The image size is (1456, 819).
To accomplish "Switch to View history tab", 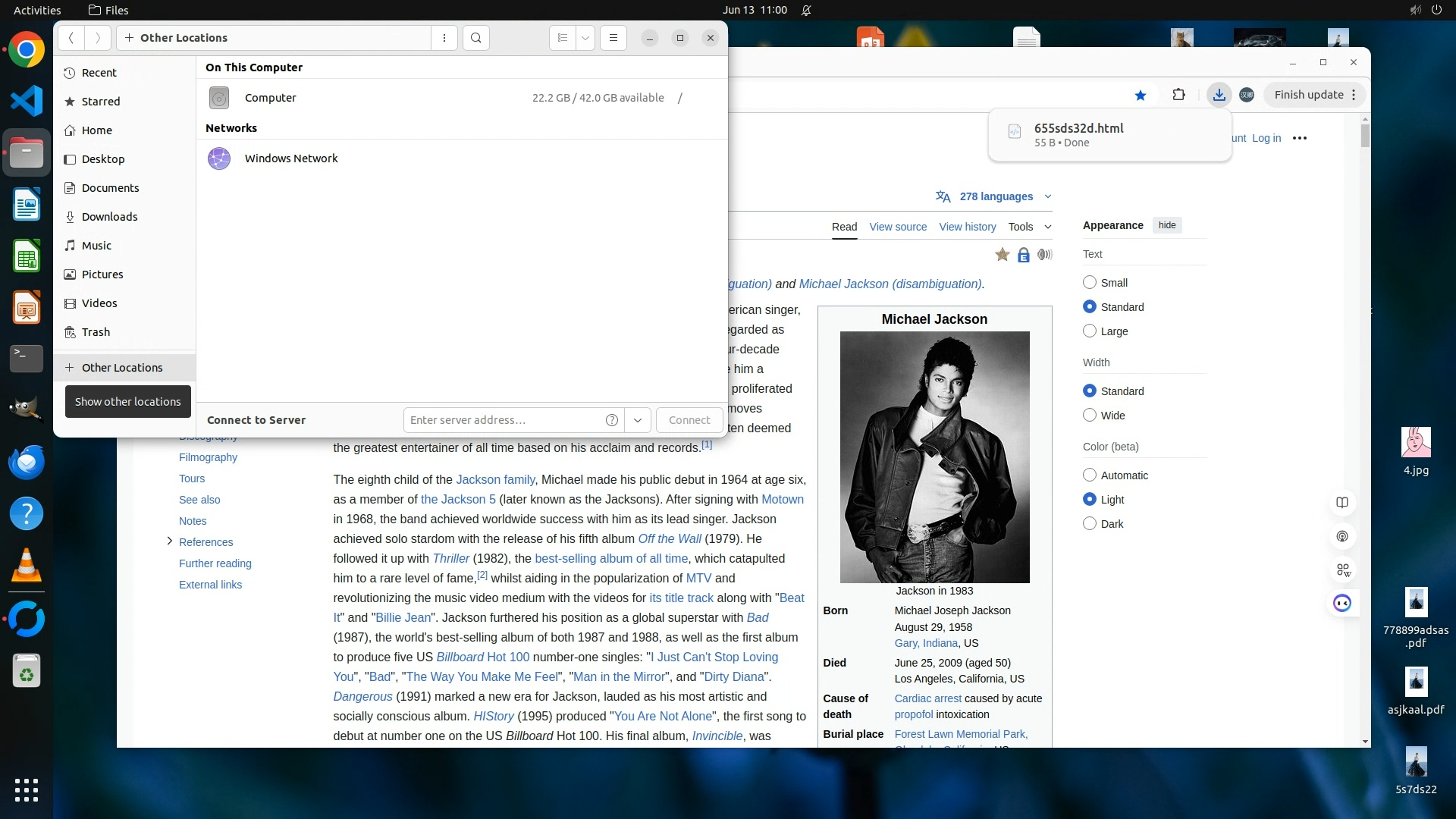I will click(x=967, y=227).
